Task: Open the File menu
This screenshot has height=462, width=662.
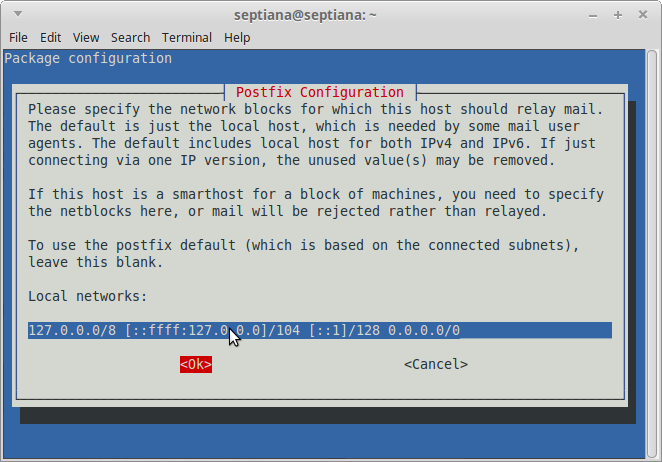Action: pyautogui.click(x=18, y=38)
